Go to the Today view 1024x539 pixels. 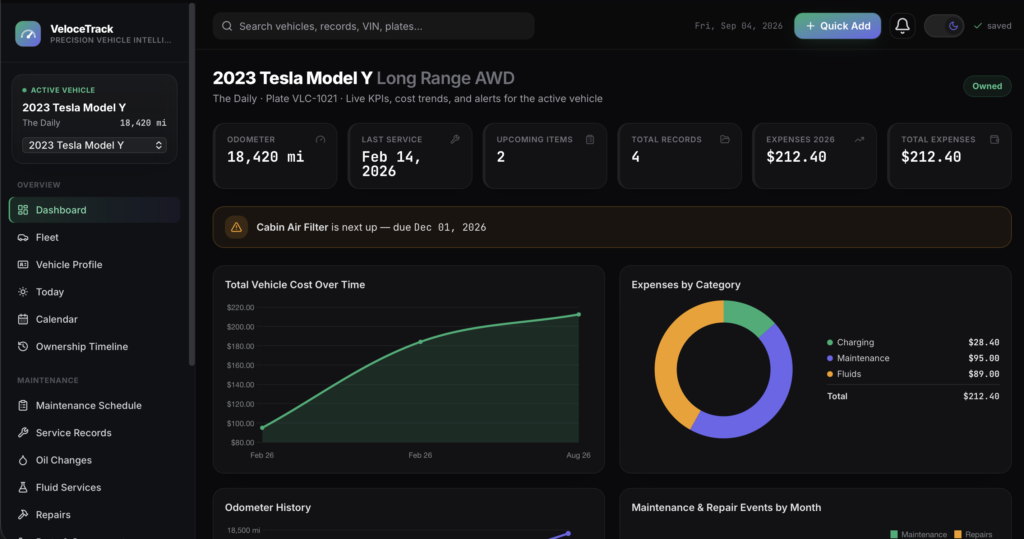coord(95,292)
